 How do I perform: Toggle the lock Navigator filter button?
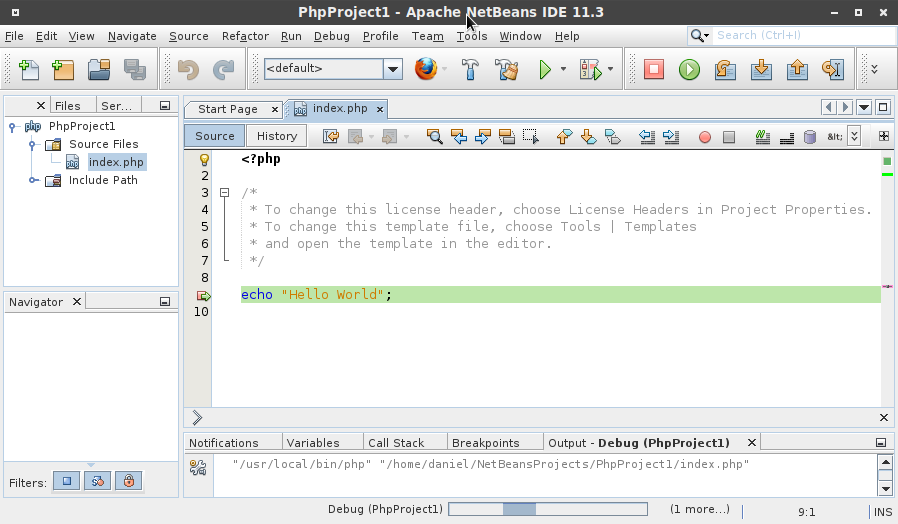click(128, 481)
